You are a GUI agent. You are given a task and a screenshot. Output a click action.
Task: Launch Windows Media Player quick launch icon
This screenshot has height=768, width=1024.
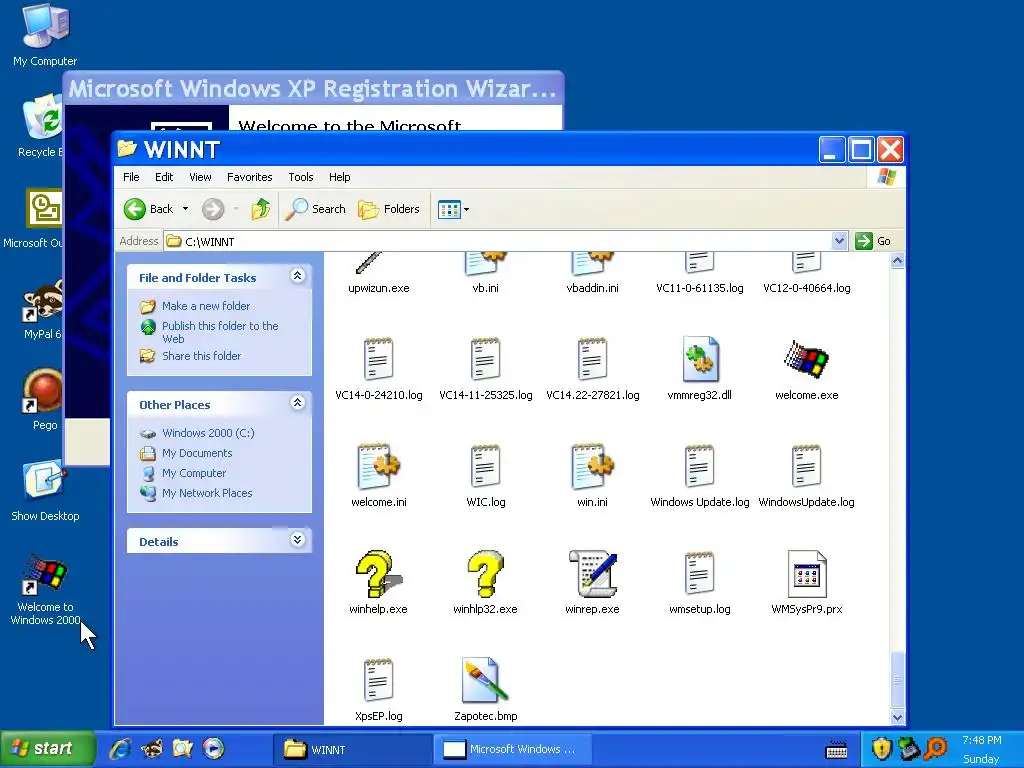point(213,748)
